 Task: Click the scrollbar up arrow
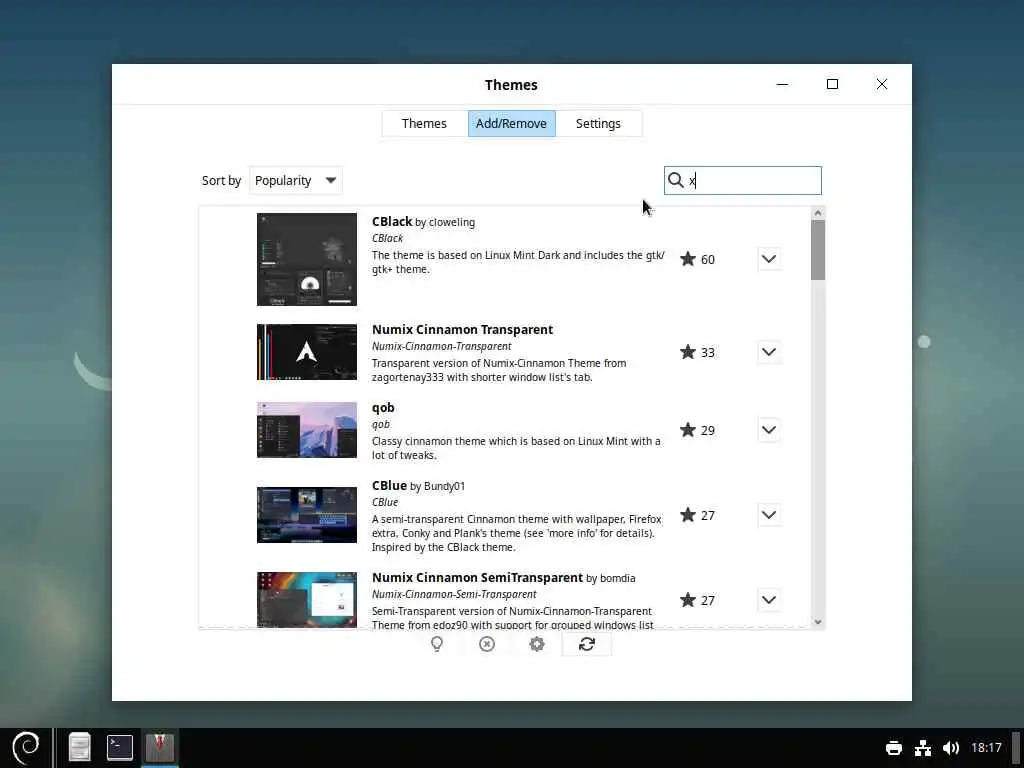click(x=818, y=213)
